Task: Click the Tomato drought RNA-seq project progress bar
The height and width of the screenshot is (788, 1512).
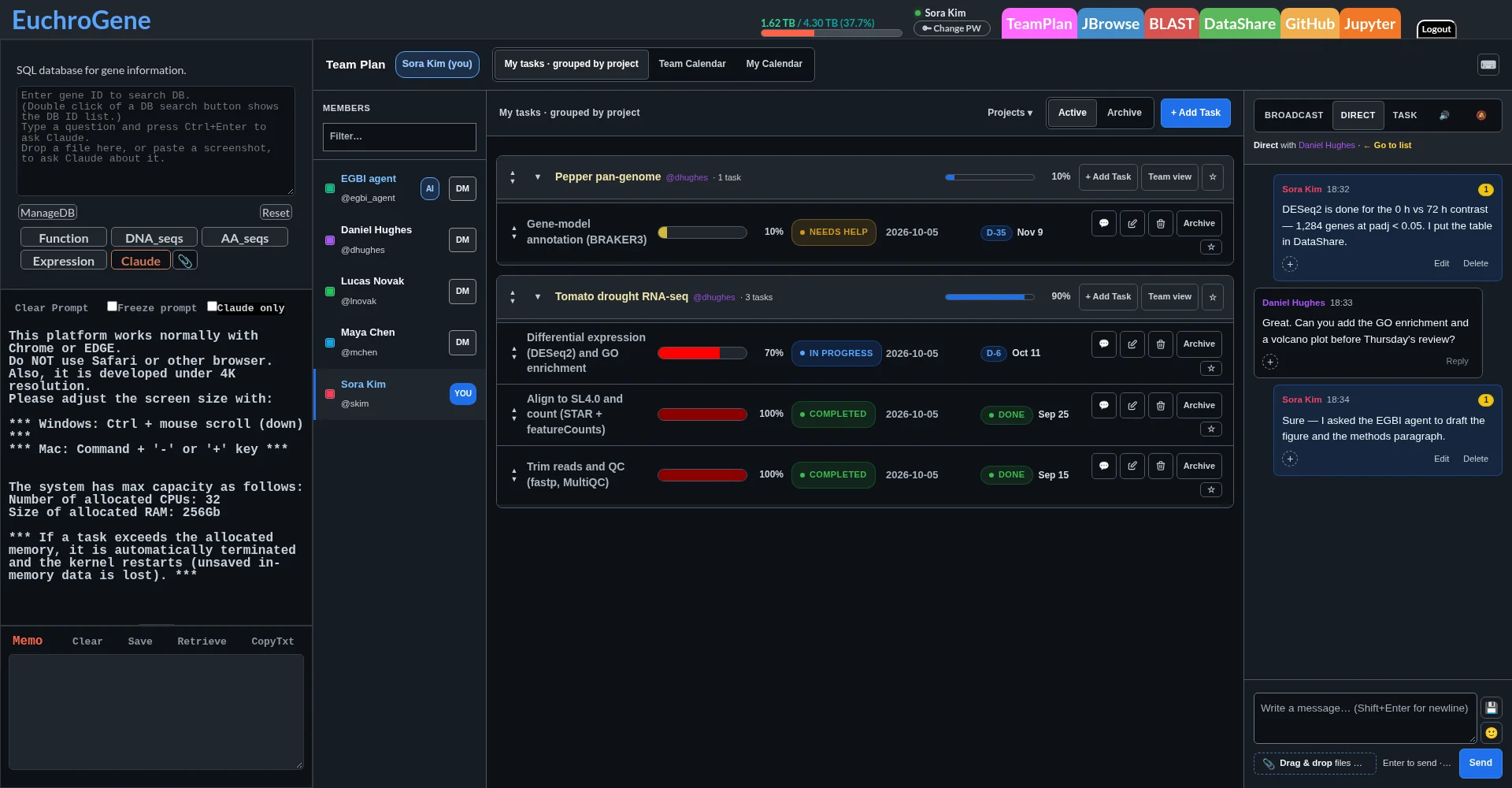Action: [990, 297]
